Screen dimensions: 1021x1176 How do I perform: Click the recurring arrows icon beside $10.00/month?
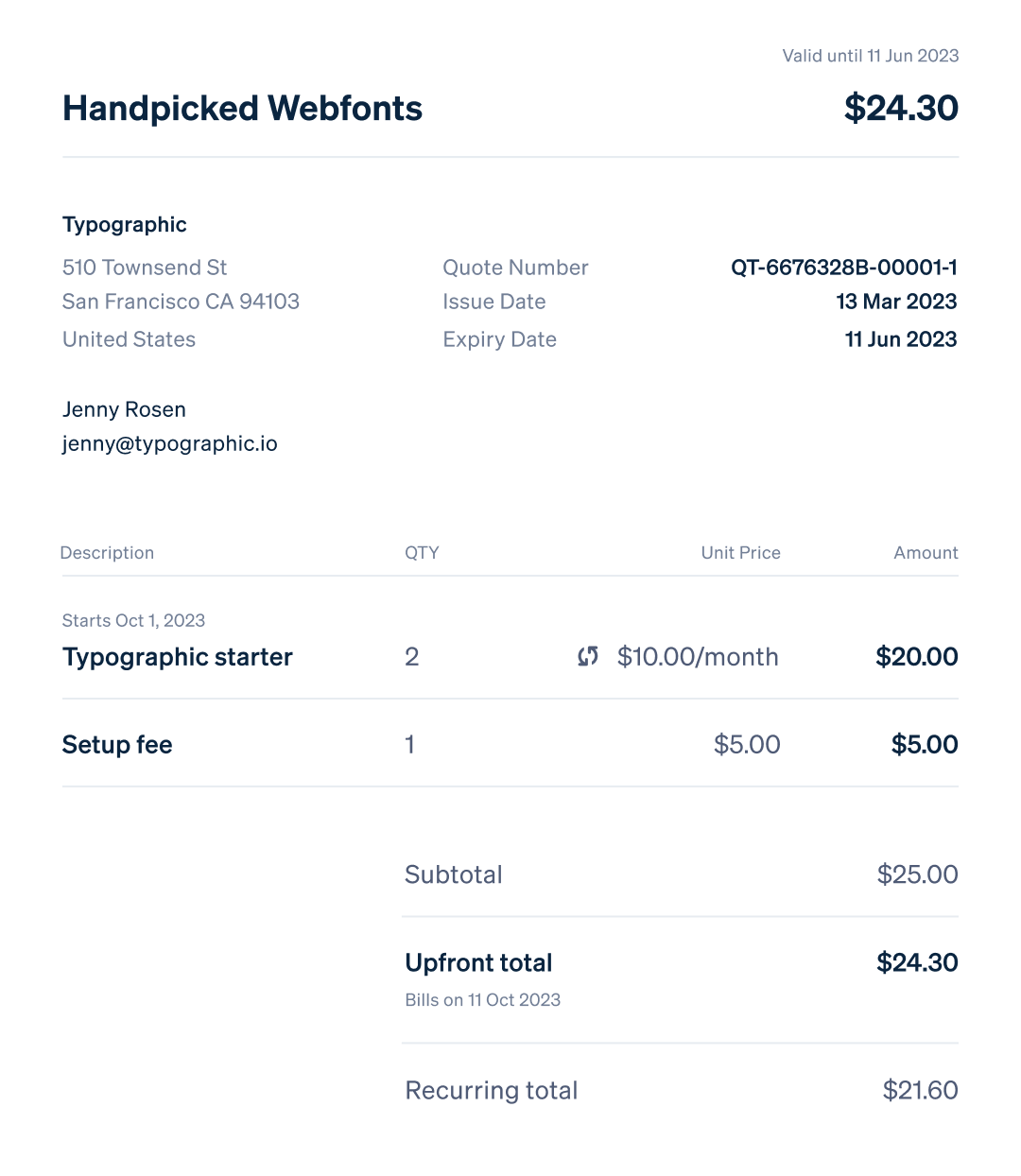(x=588, y=656)
